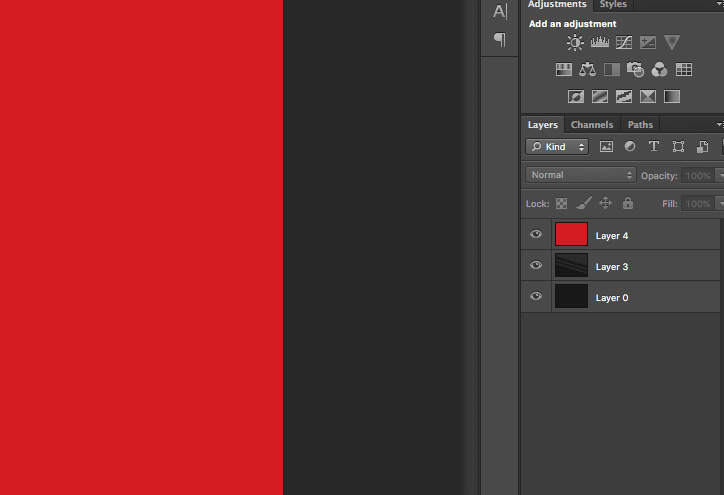
Task: Add a Levels adjustment
Action: (600, 43)
